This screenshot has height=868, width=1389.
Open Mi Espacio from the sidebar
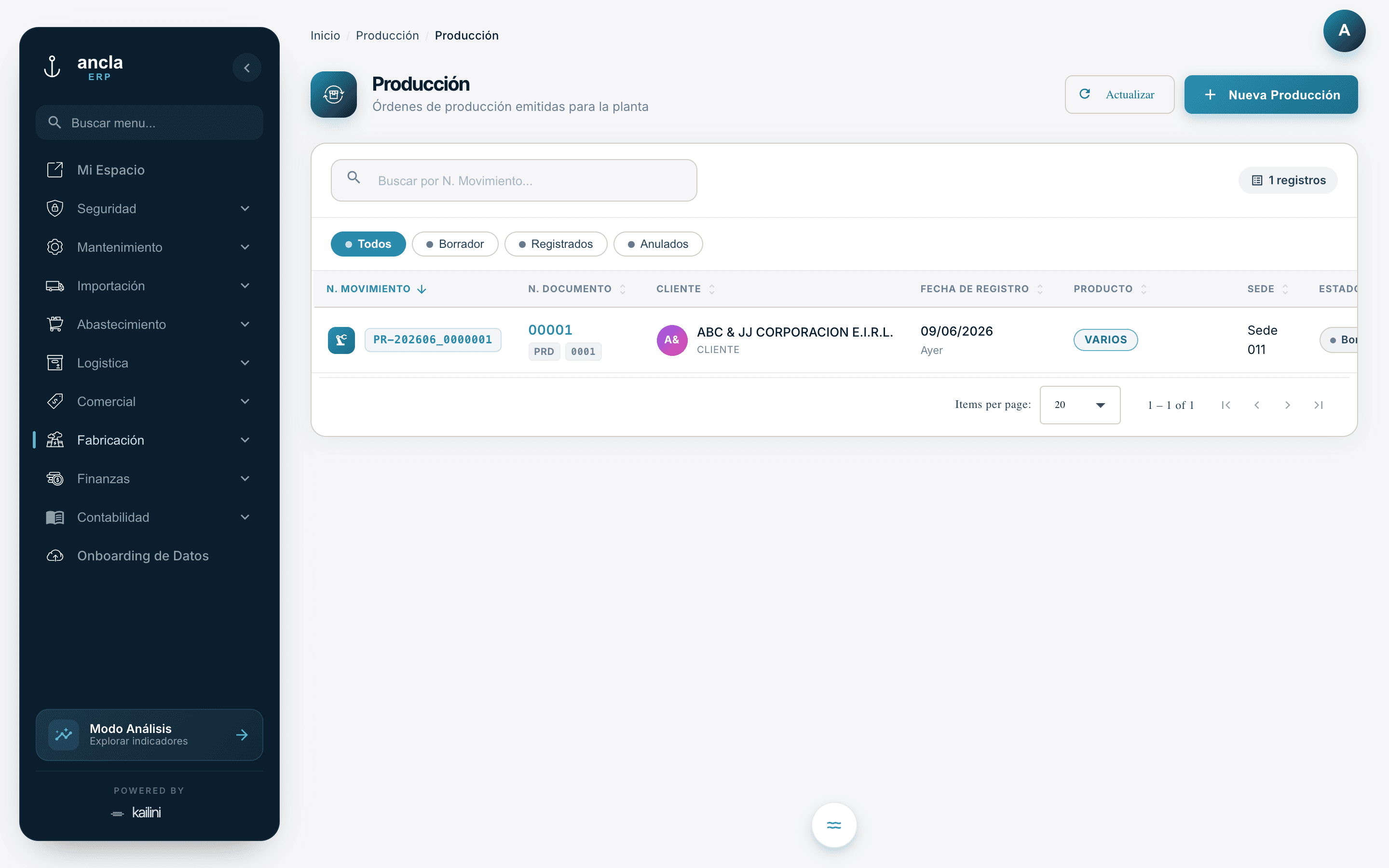(149, 170)
